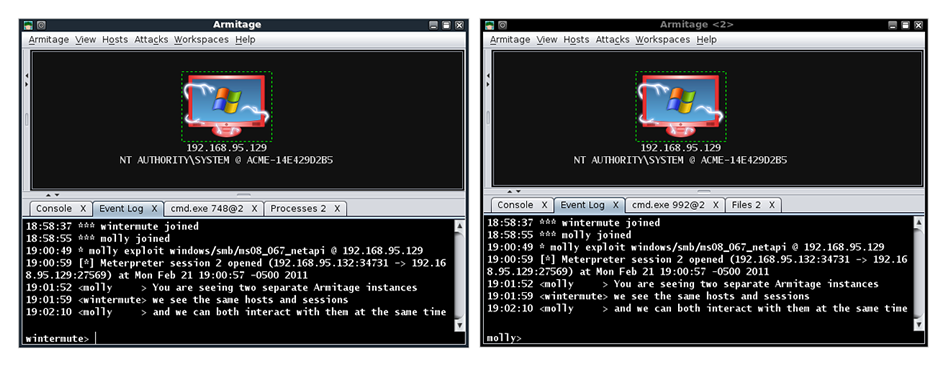946x365 pixels.
Task: Open window menu icon of Armitage <2> window
Action: coord(489,25)
